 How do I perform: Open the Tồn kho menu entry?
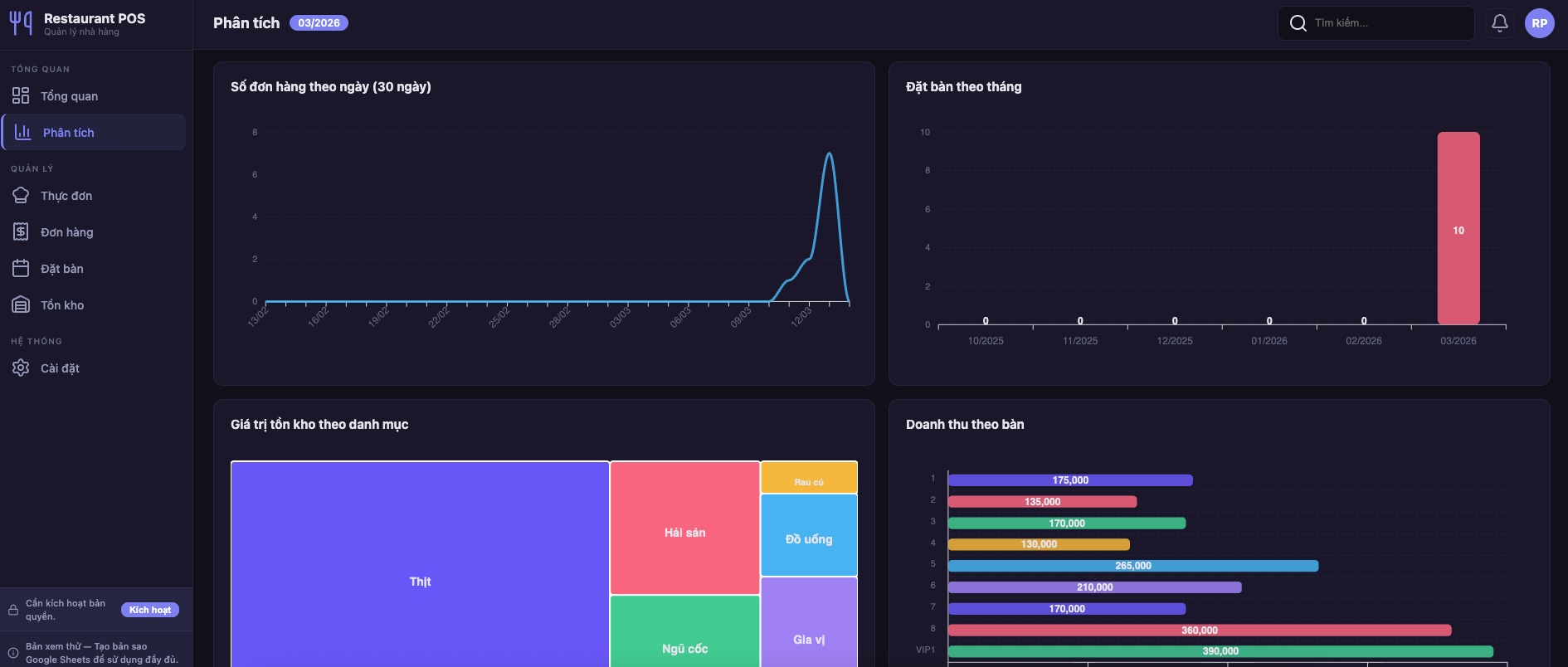click(x=62, y=305)
